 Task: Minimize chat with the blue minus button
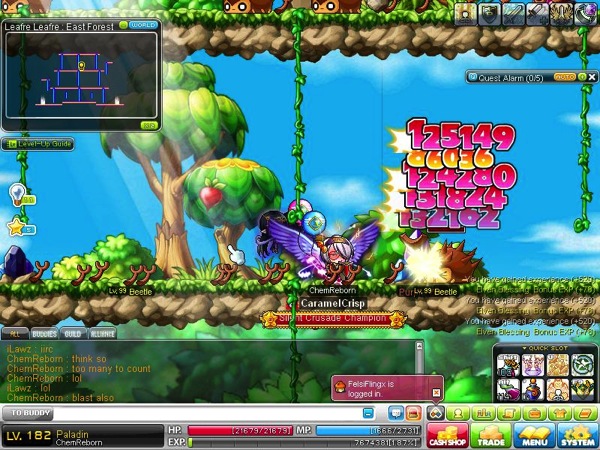click(x=368, y=413)
